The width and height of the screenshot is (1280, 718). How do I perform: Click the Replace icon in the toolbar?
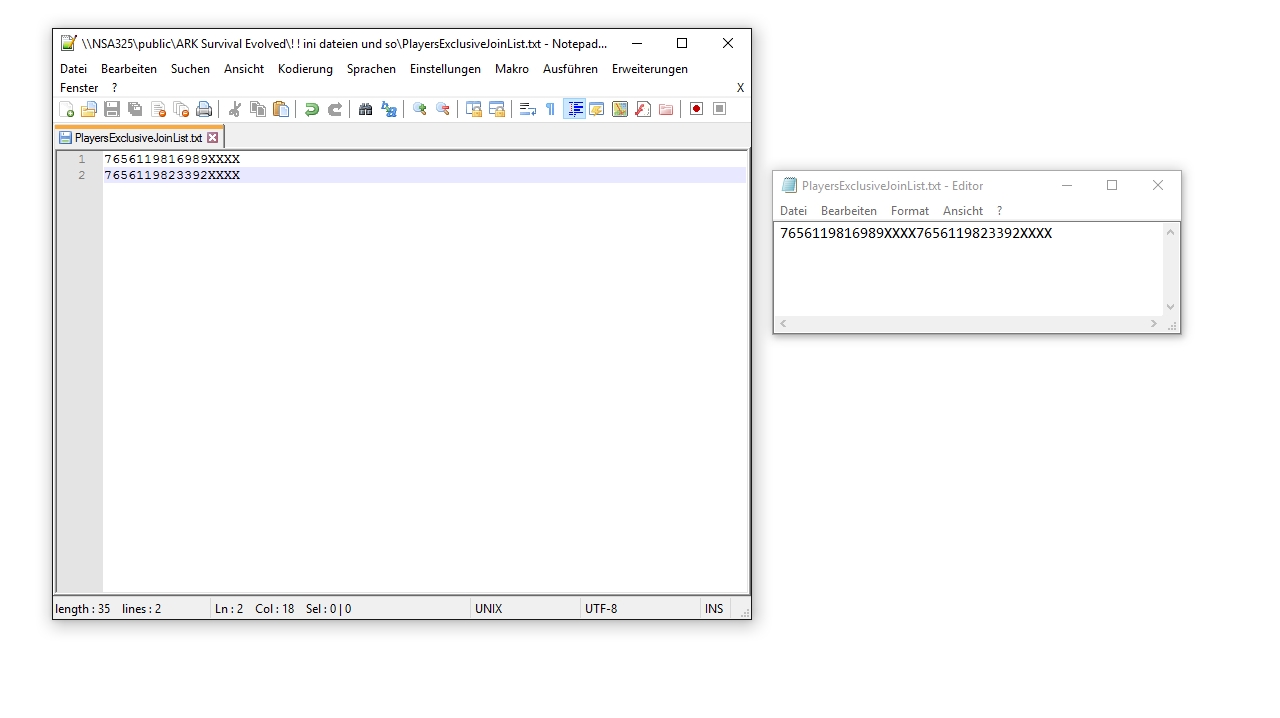pos(389,109)
